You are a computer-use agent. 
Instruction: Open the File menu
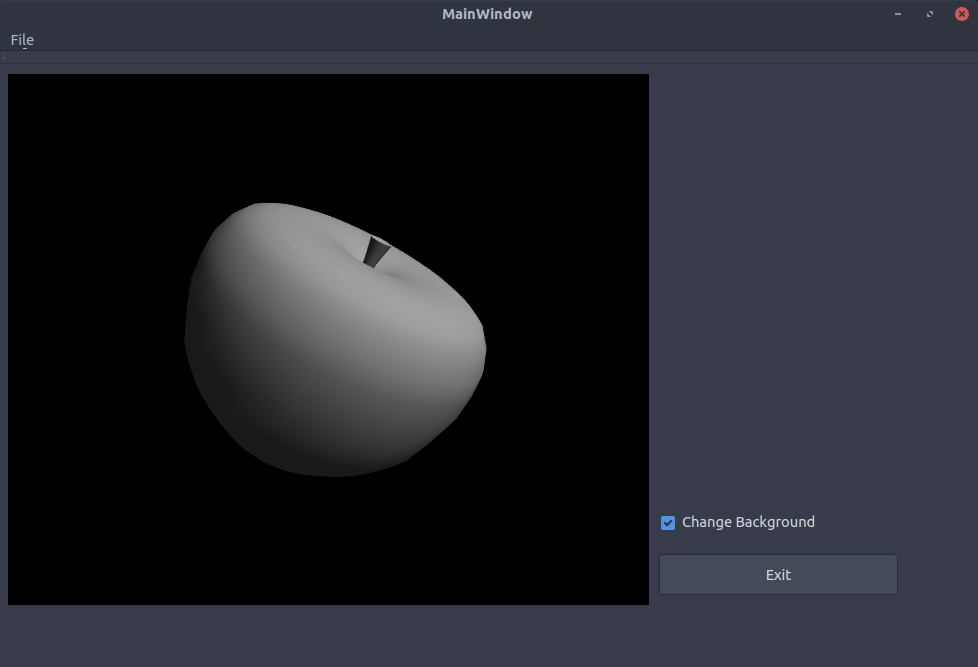20,40
